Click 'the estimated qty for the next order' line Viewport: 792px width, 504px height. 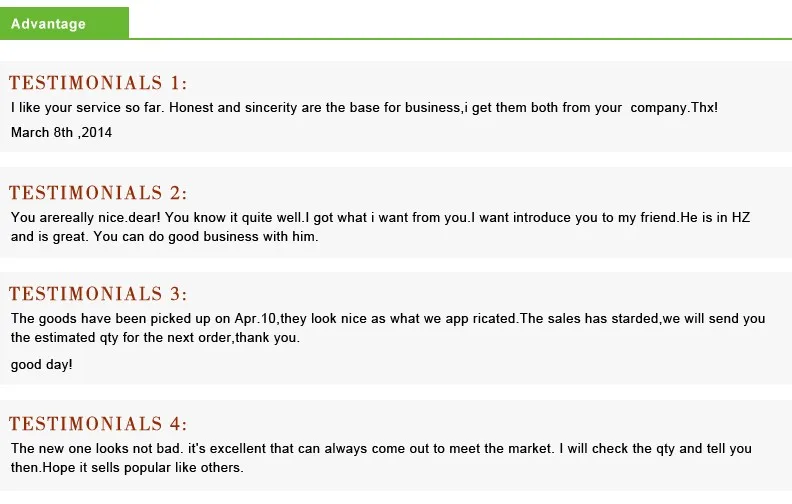(155, 337)
